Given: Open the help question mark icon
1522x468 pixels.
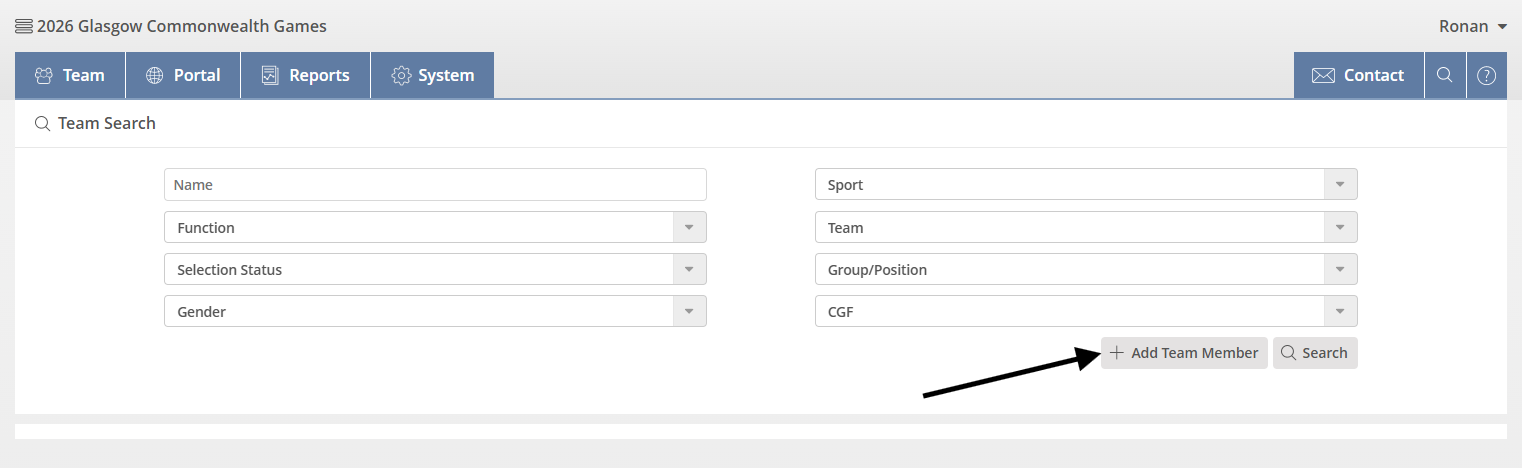Looking at the screenshot, I should point(1486,75).
